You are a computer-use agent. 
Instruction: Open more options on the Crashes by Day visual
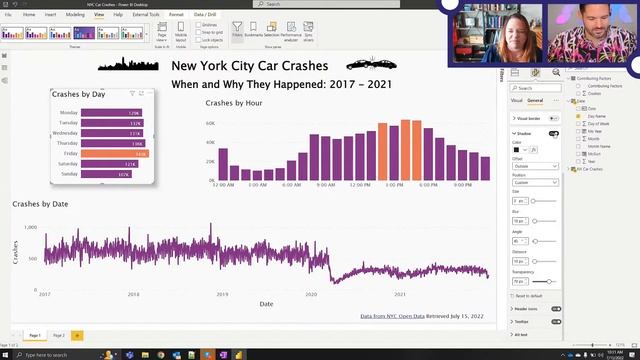tap(150, 93)
